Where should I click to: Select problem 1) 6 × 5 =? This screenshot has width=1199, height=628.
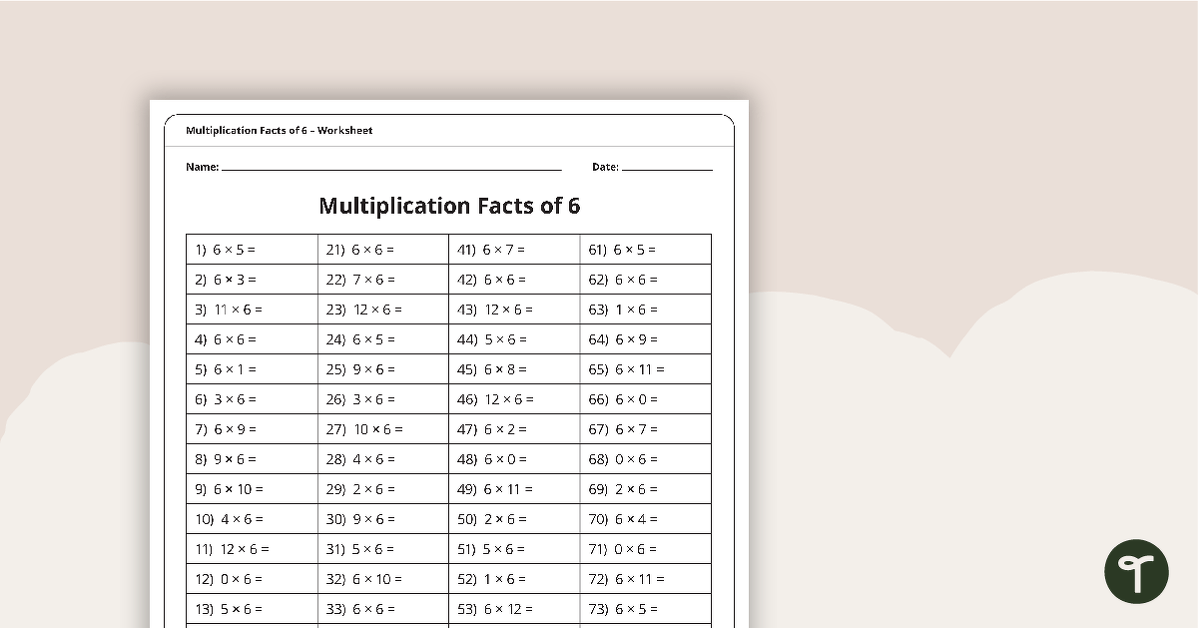(x=226, y=249)
